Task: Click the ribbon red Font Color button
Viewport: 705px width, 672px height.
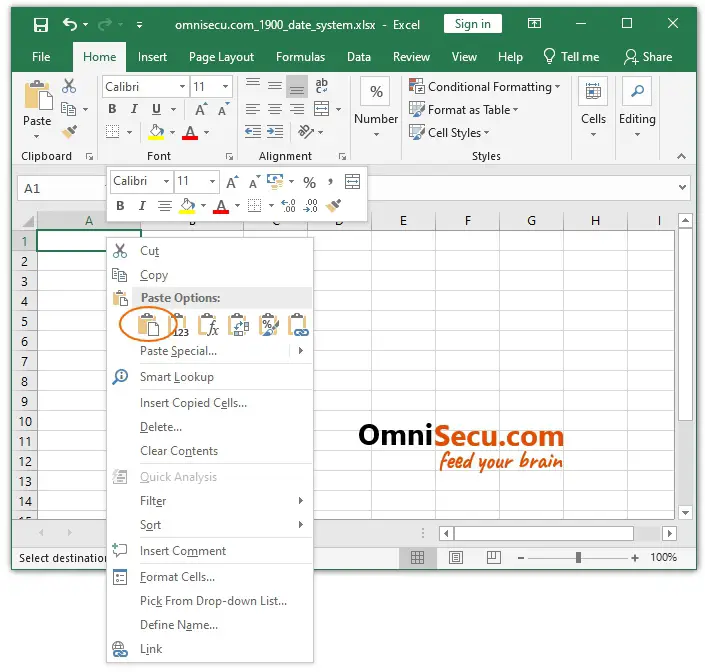Action: [x=190, y=132]
